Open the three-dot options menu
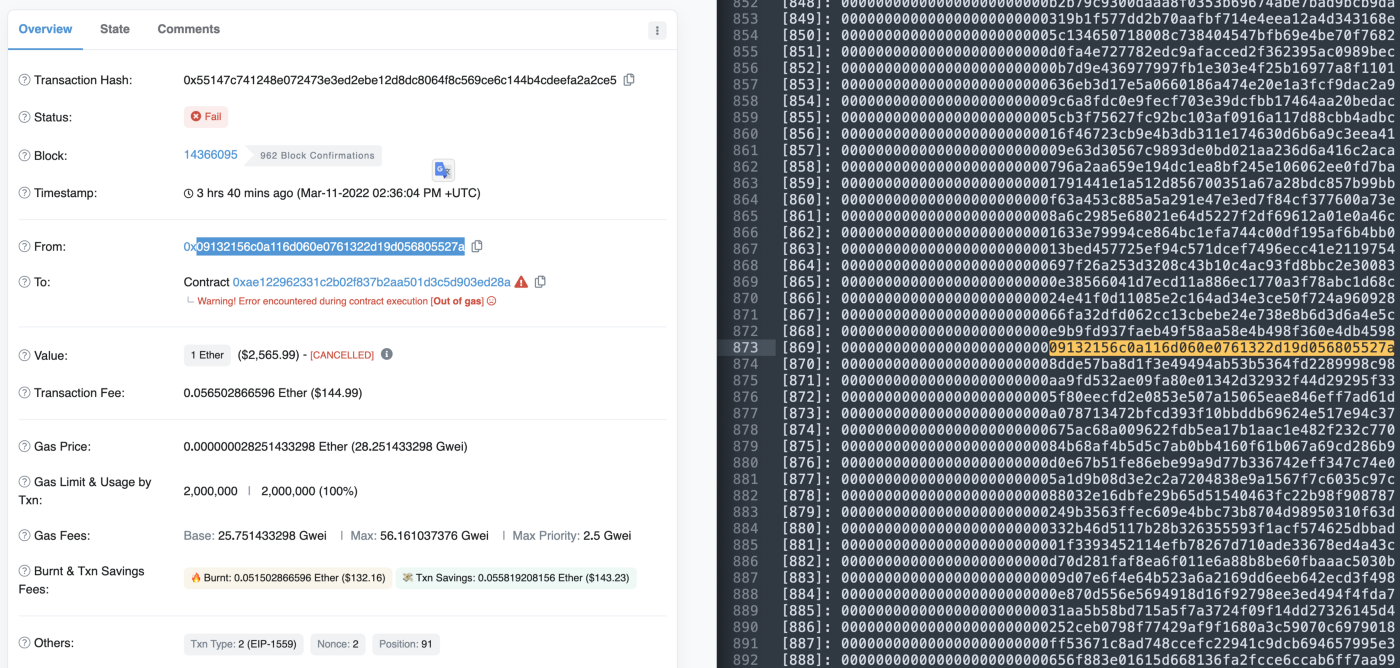Screen dimensions: 1400x668 [657, 31]
